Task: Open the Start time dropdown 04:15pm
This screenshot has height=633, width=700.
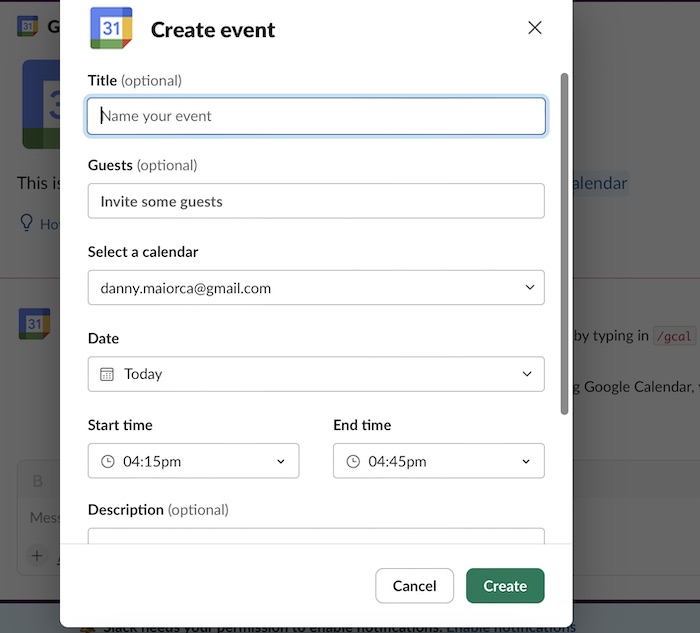Action: coord(193,461)
